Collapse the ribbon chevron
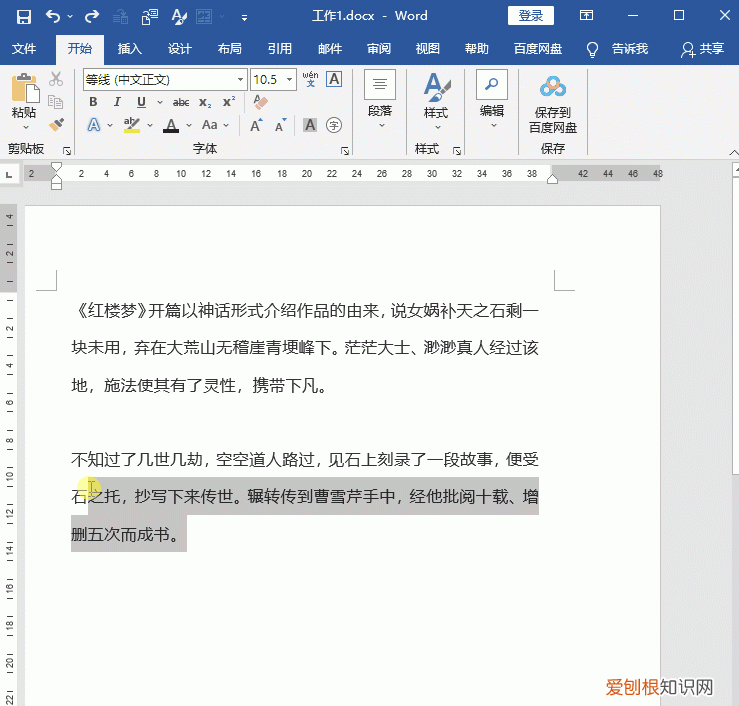739x706 pixels. pos(734,152)
